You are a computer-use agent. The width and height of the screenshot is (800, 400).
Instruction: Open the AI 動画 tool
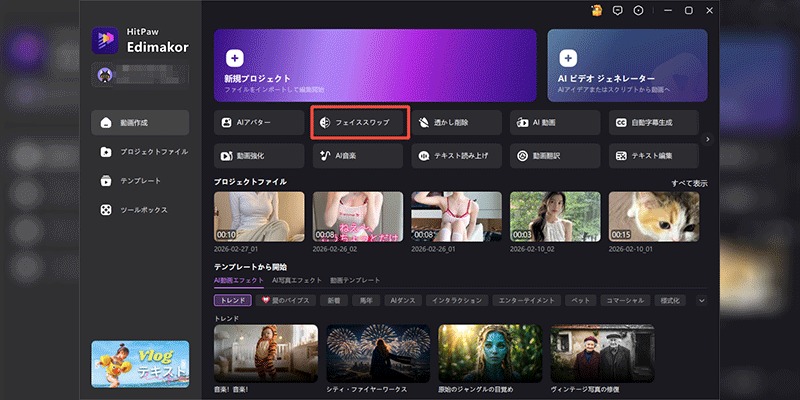tap(555, 123)
